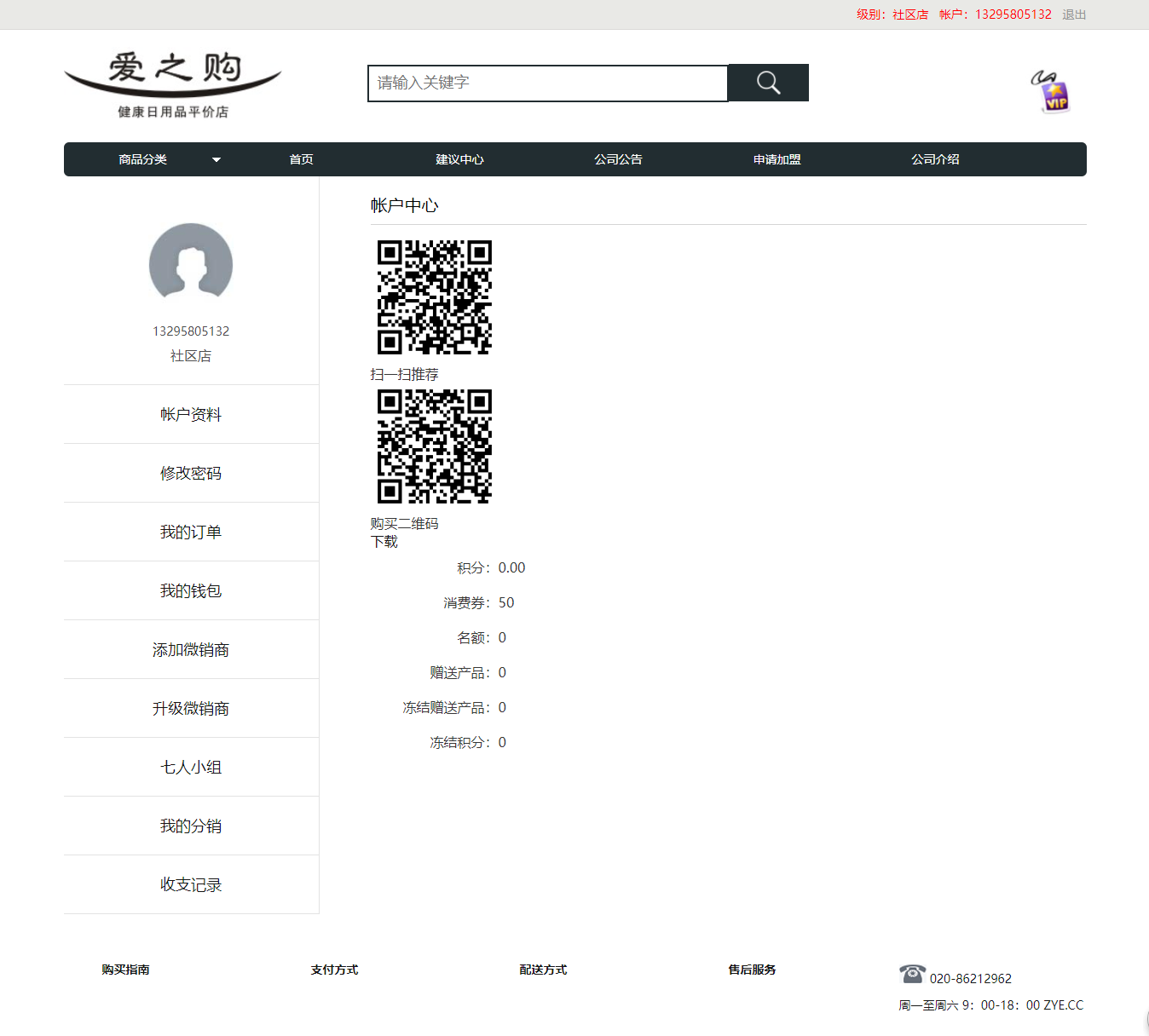Click 支付方式 in footer
Image resolution: width=1149 pixels, height=1036 pixels.
(x=334, y=970)
